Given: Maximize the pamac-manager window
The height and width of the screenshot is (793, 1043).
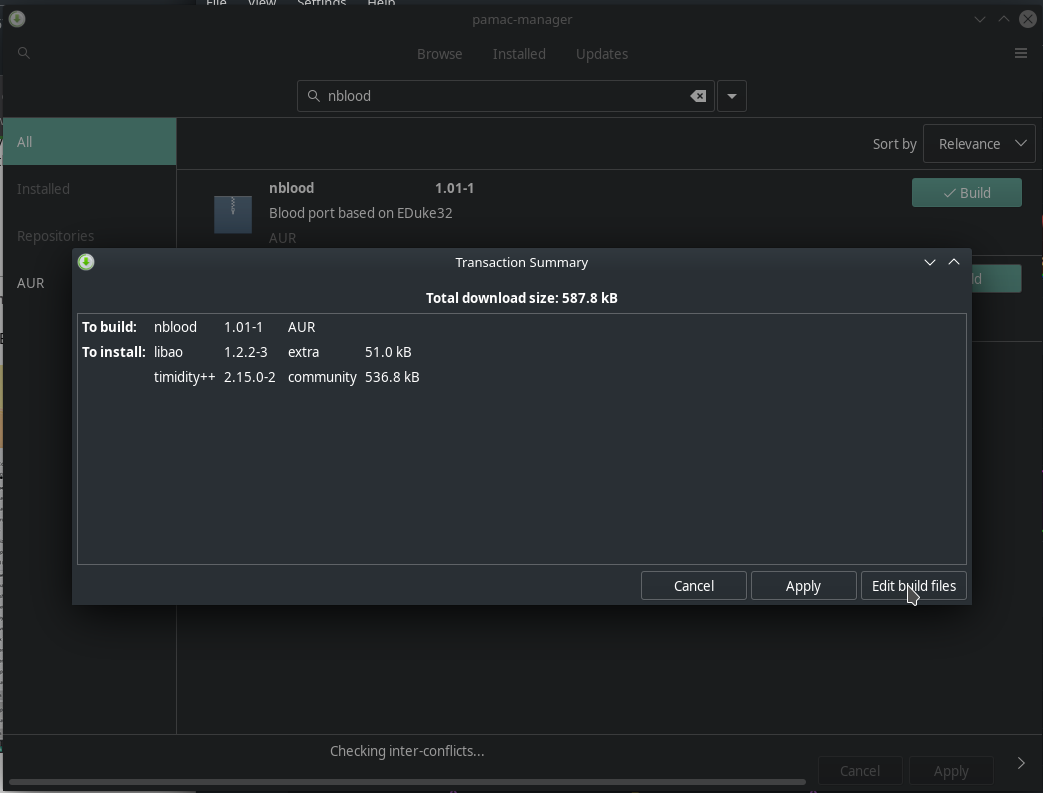Looking at the screenshot, I should click(x=1004, y=19).
